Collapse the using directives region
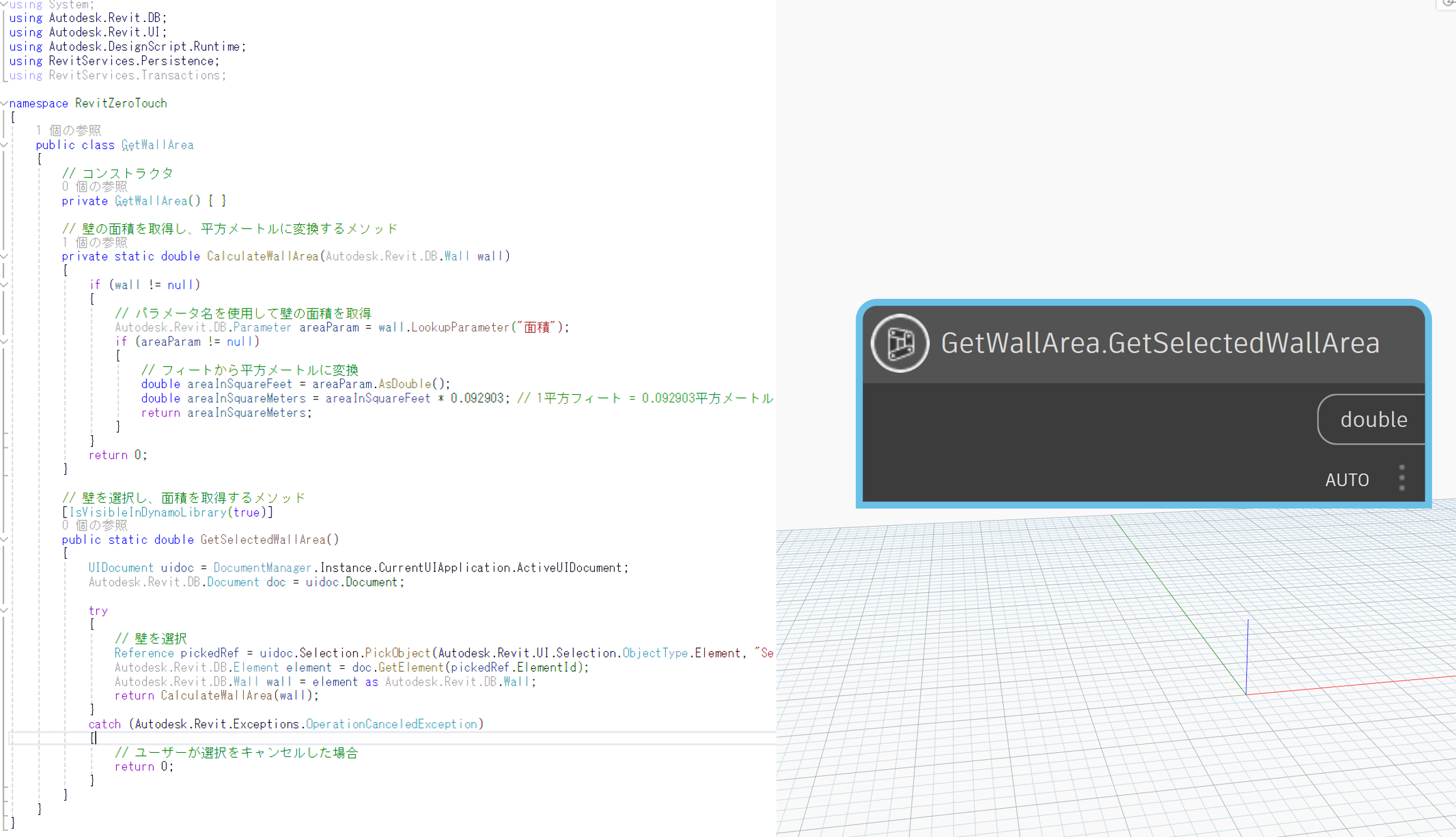The height and width of the screenshot is (837, 1456). click(x=4, y=4)
